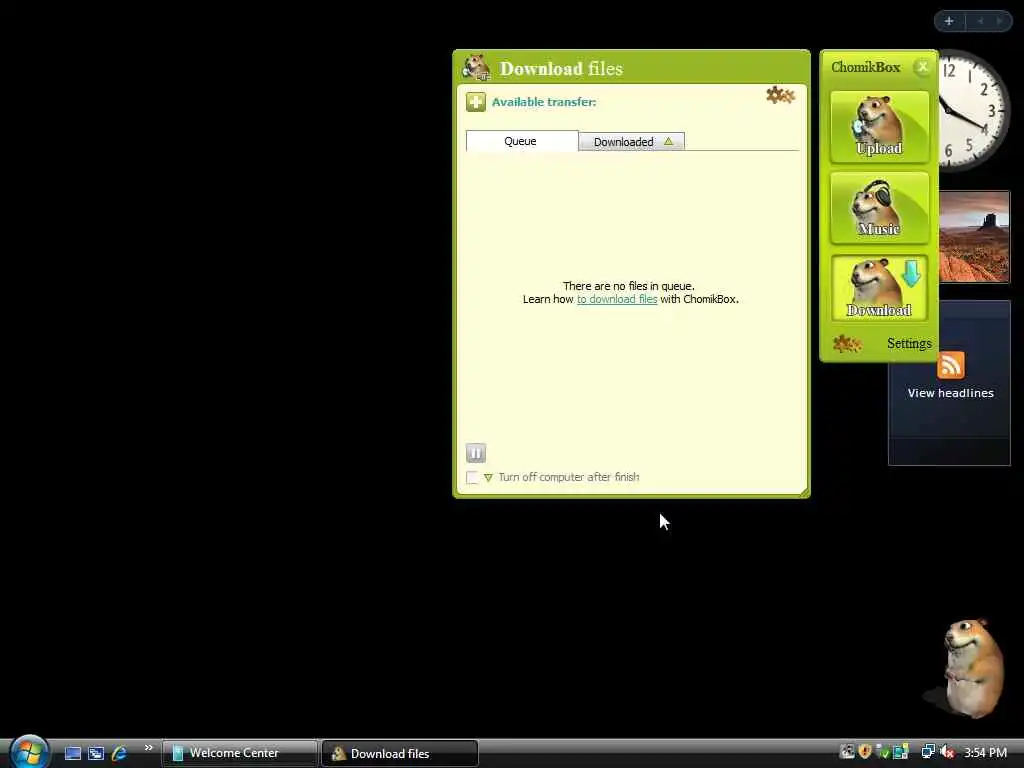Open the Music hamster button in ChomikBox
The width and height of the screenshot is (1024, 768).
click(x=879, y=208)
